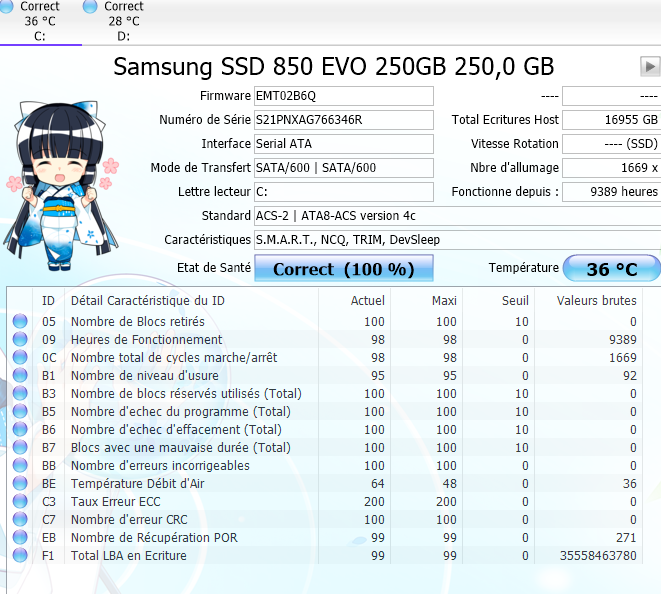661x594 pixels.
Task: Click the serial number field S21PNXAG766346R
Action: pos(344,120)
